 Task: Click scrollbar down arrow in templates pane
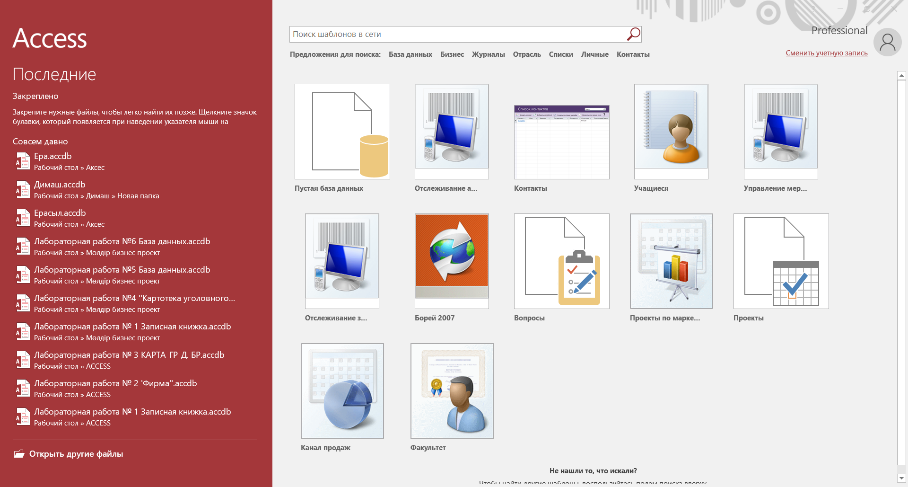pos(902,478)
